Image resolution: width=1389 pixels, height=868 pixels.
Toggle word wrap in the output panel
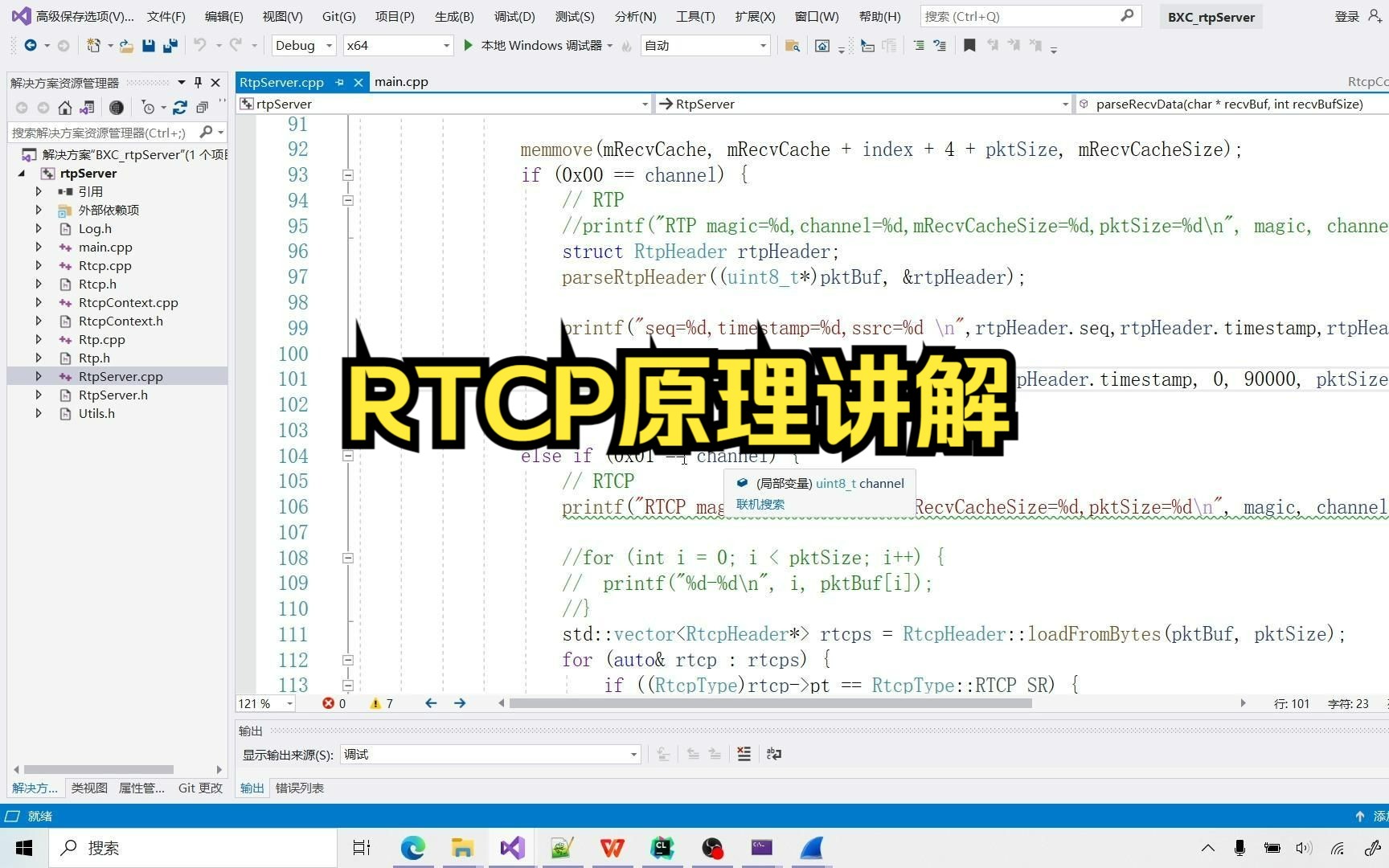pos(773,754)
